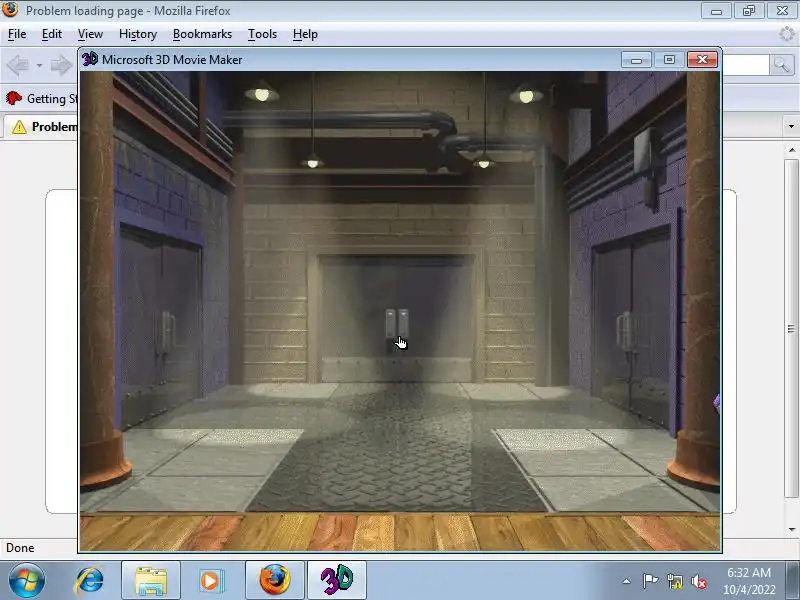Click inside Firefox search box
The width and height of the screenshot is (800, 600).
tap(745, 65)
